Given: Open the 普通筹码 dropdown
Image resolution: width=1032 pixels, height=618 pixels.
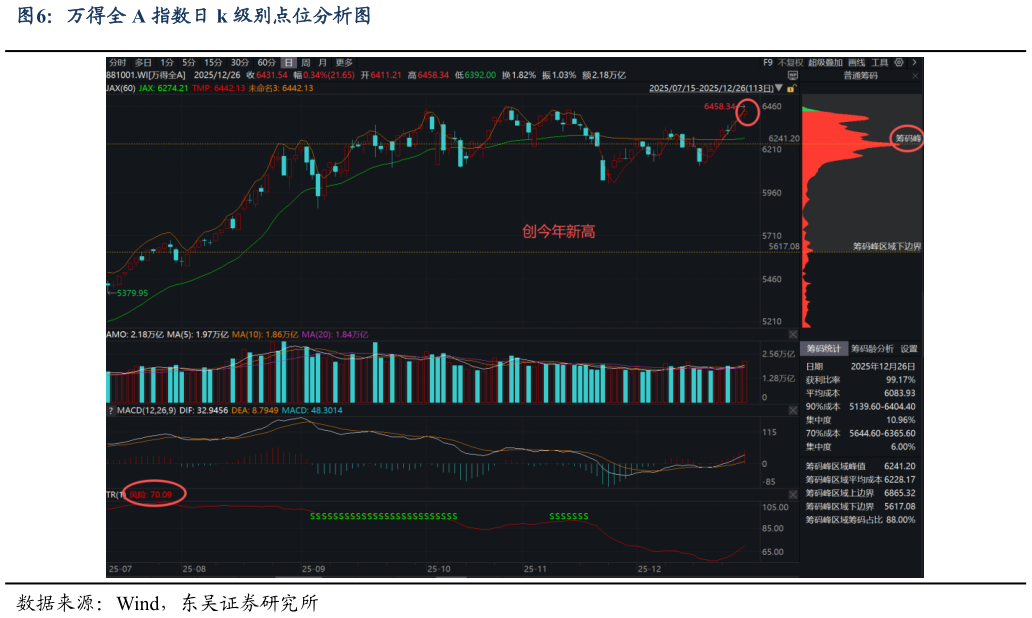Looking at the screenshot, I should point(860,75).
